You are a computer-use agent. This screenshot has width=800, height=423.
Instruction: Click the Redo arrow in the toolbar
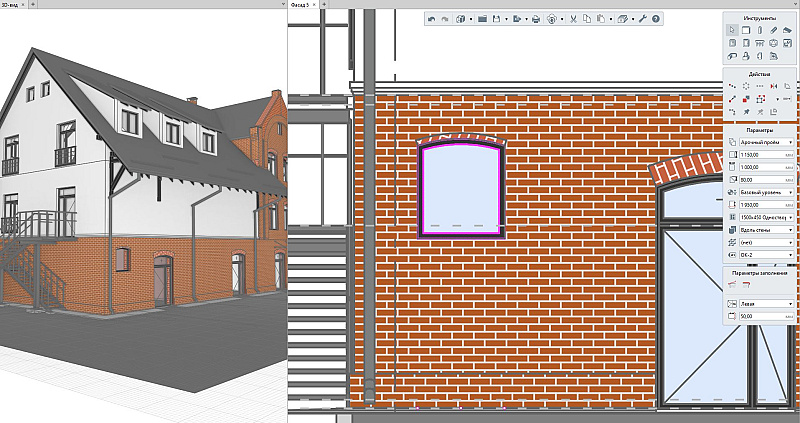coord(444,19)
